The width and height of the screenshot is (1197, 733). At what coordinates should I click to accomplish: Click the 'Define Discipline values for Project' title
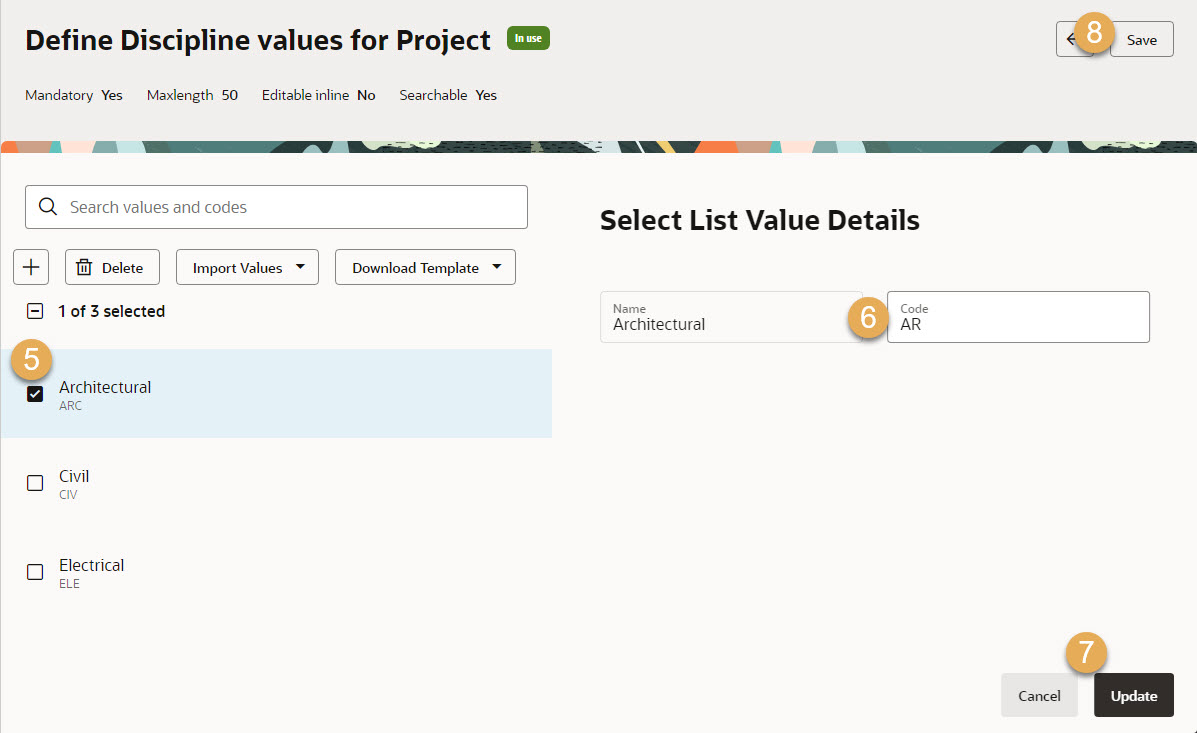tap(258, 40)
